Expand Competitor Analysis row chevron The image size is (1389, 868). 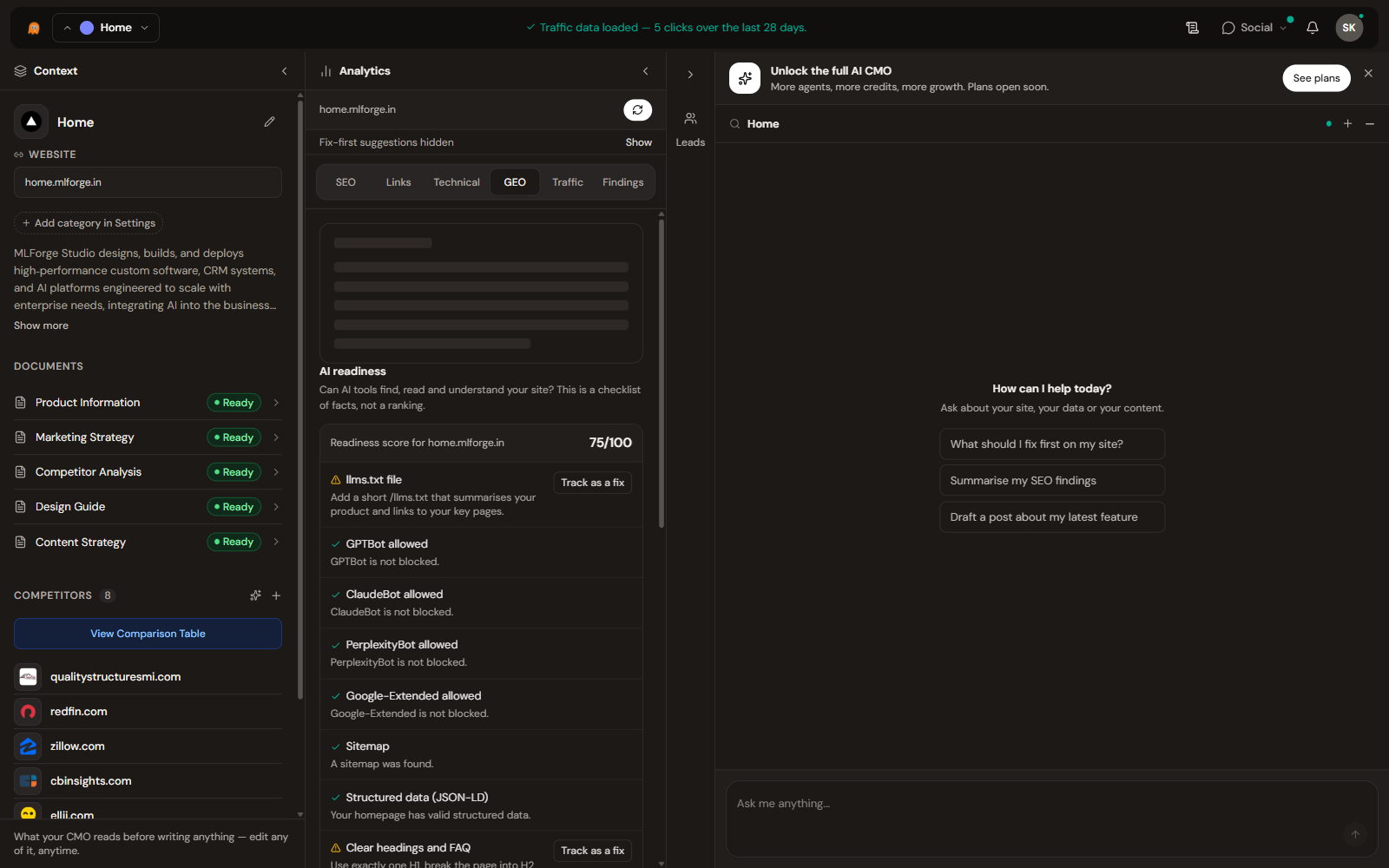[276, 472]
